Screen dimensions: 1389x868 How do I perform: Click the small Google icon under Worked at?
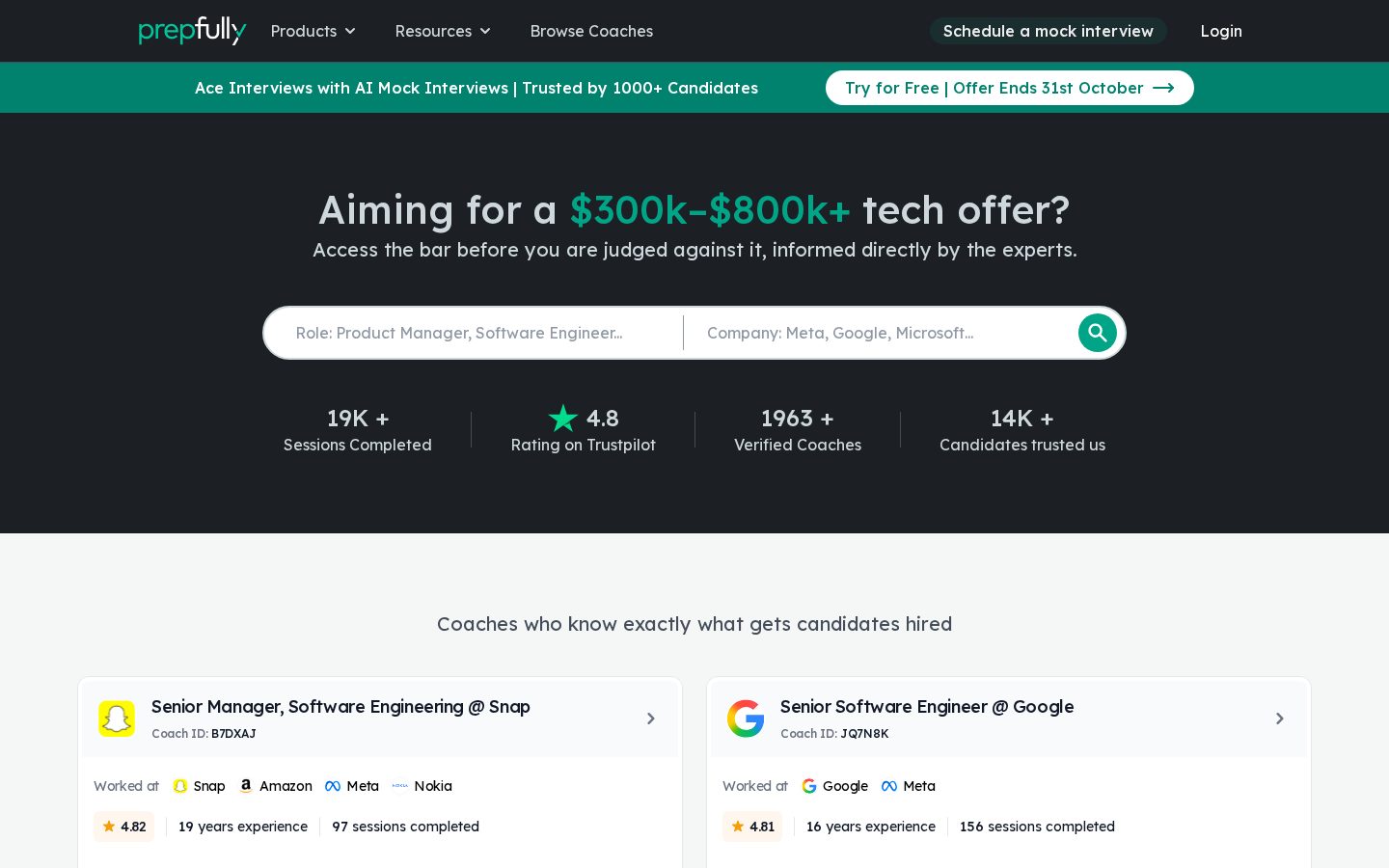pos(809,786)
